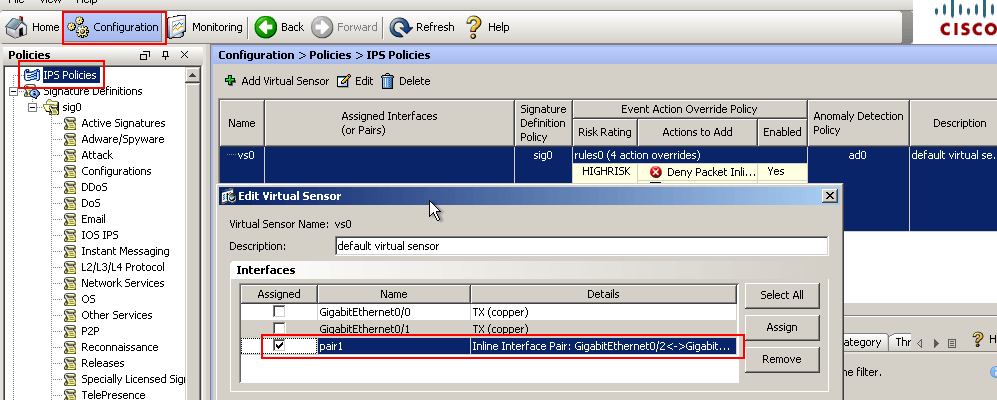Delete the selected virtual sensor
This screenshot has height=400, width=997.
[406, 81]
